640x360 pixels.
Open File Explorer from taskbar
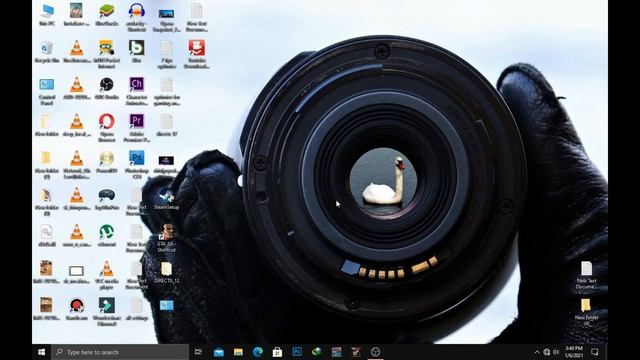(238, 352)
